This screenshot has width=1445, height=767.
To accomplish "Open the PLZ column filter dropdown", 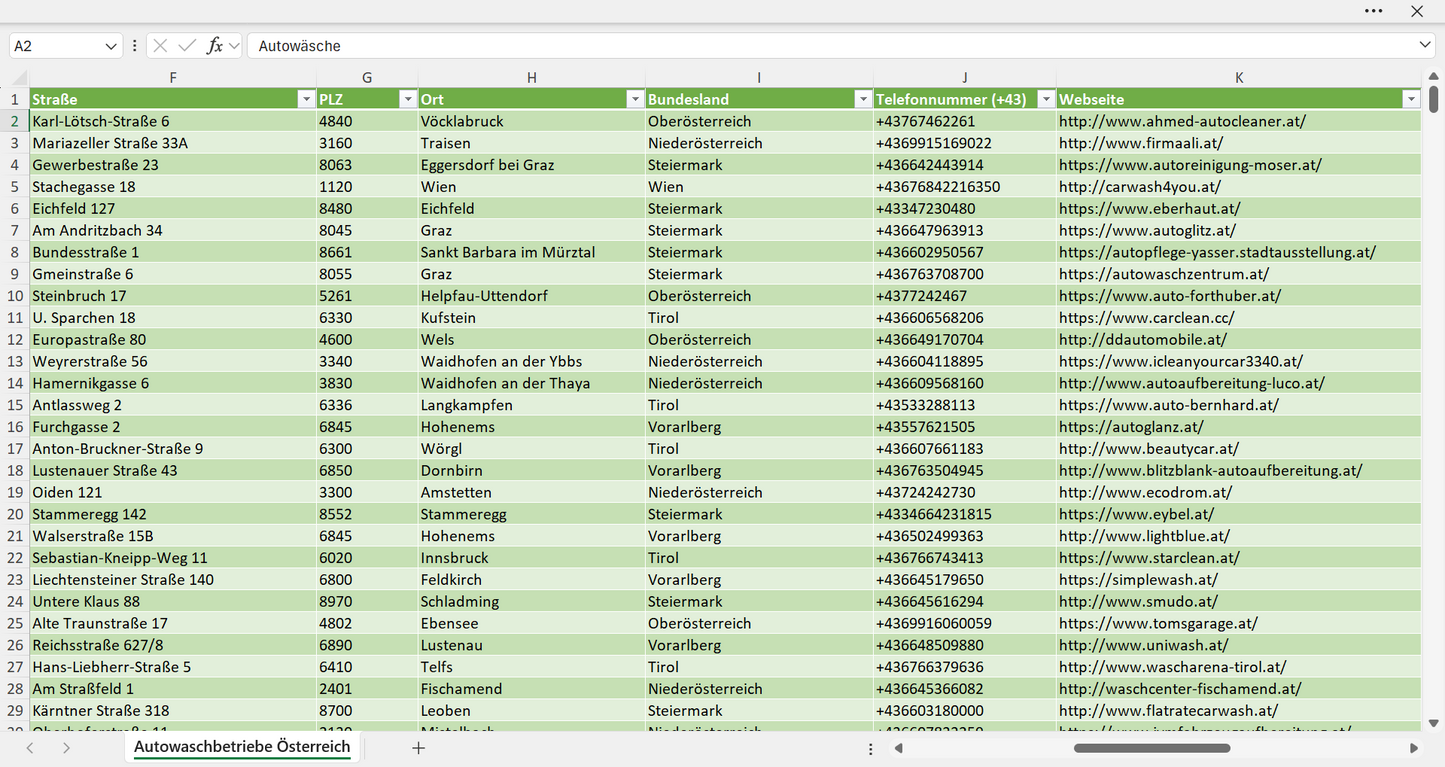I will tap(408, 99).
